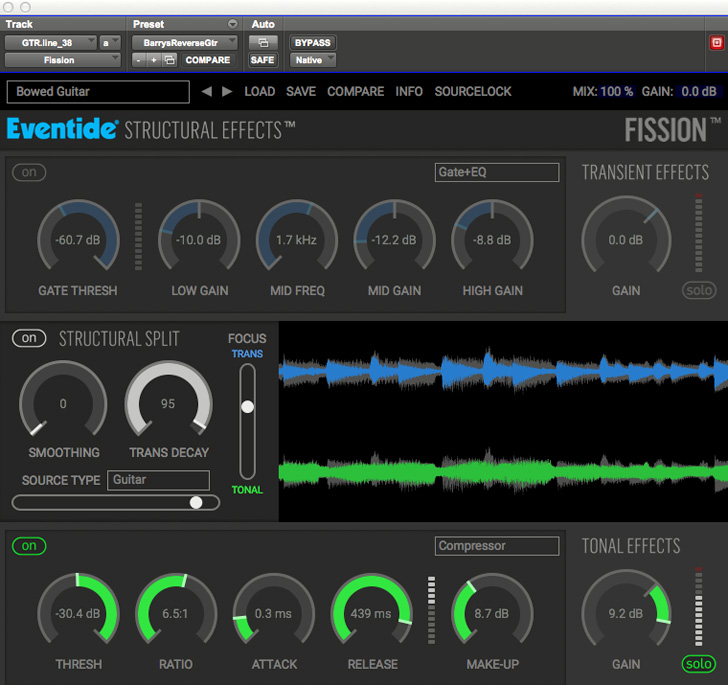Image resolution: width=728 pixels, height=685 pixels.
Task: Click the Source Type horizontal slider handle
Action: point(196,502)
